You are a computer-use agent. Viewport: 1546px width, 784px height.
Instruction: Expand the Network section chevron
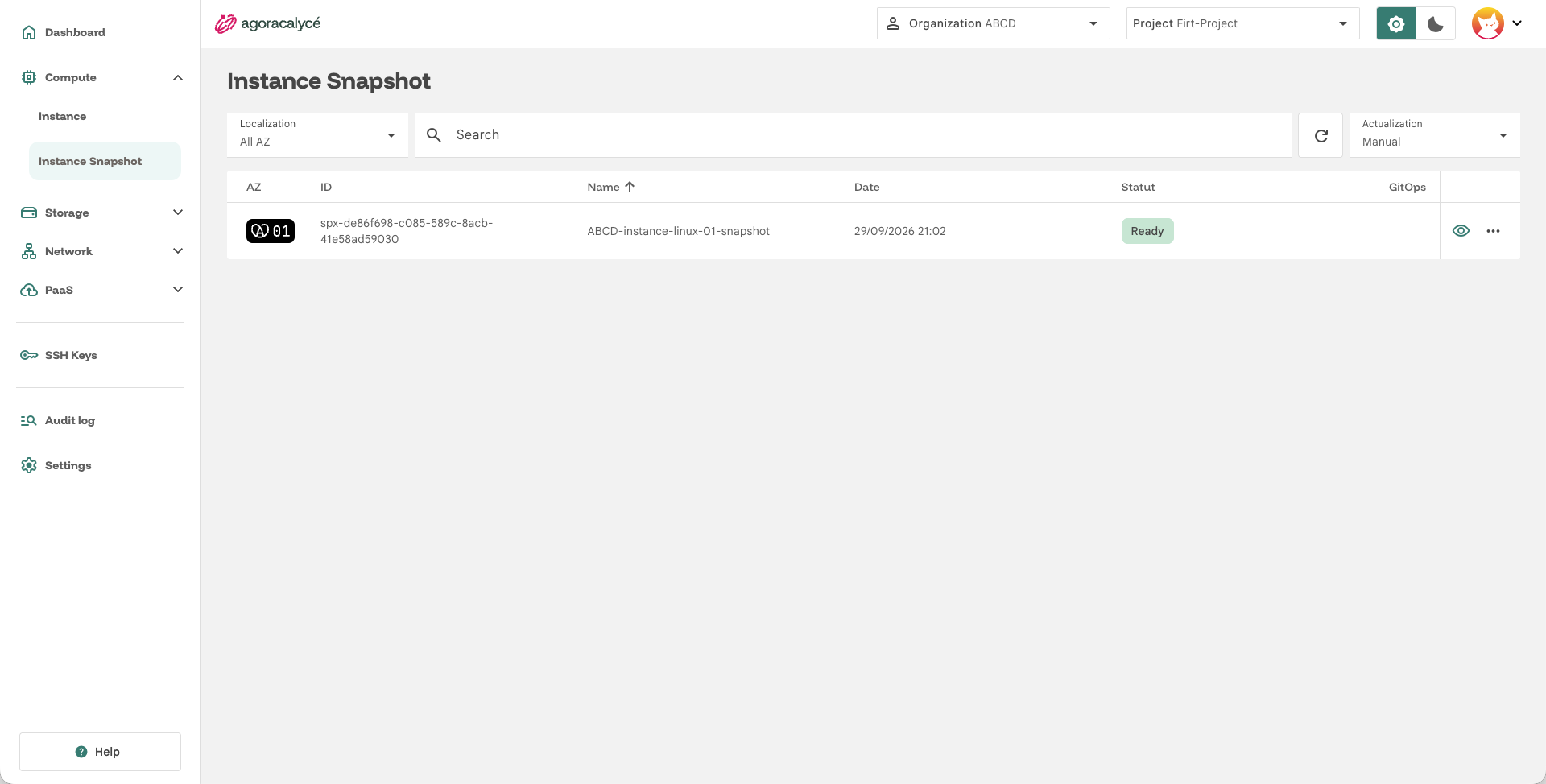178,251
